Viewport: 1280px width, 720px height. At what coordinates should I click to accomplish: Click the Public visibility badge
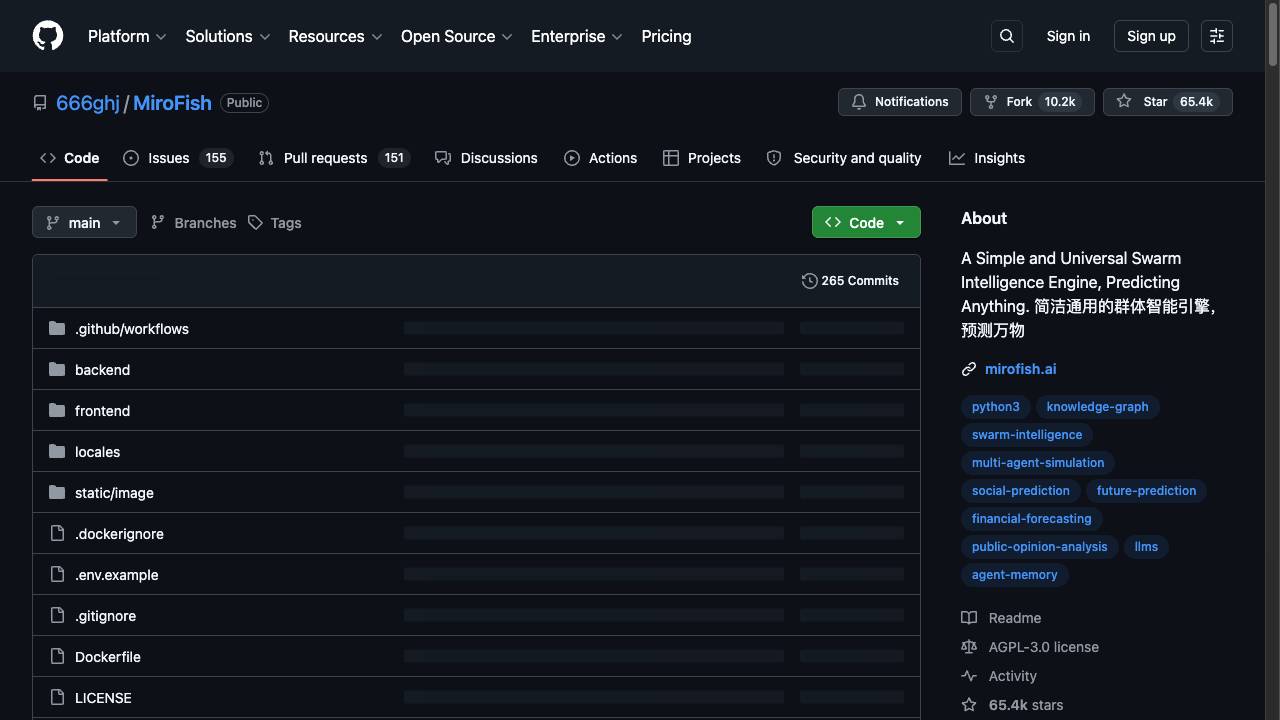(x=244, y=103)
